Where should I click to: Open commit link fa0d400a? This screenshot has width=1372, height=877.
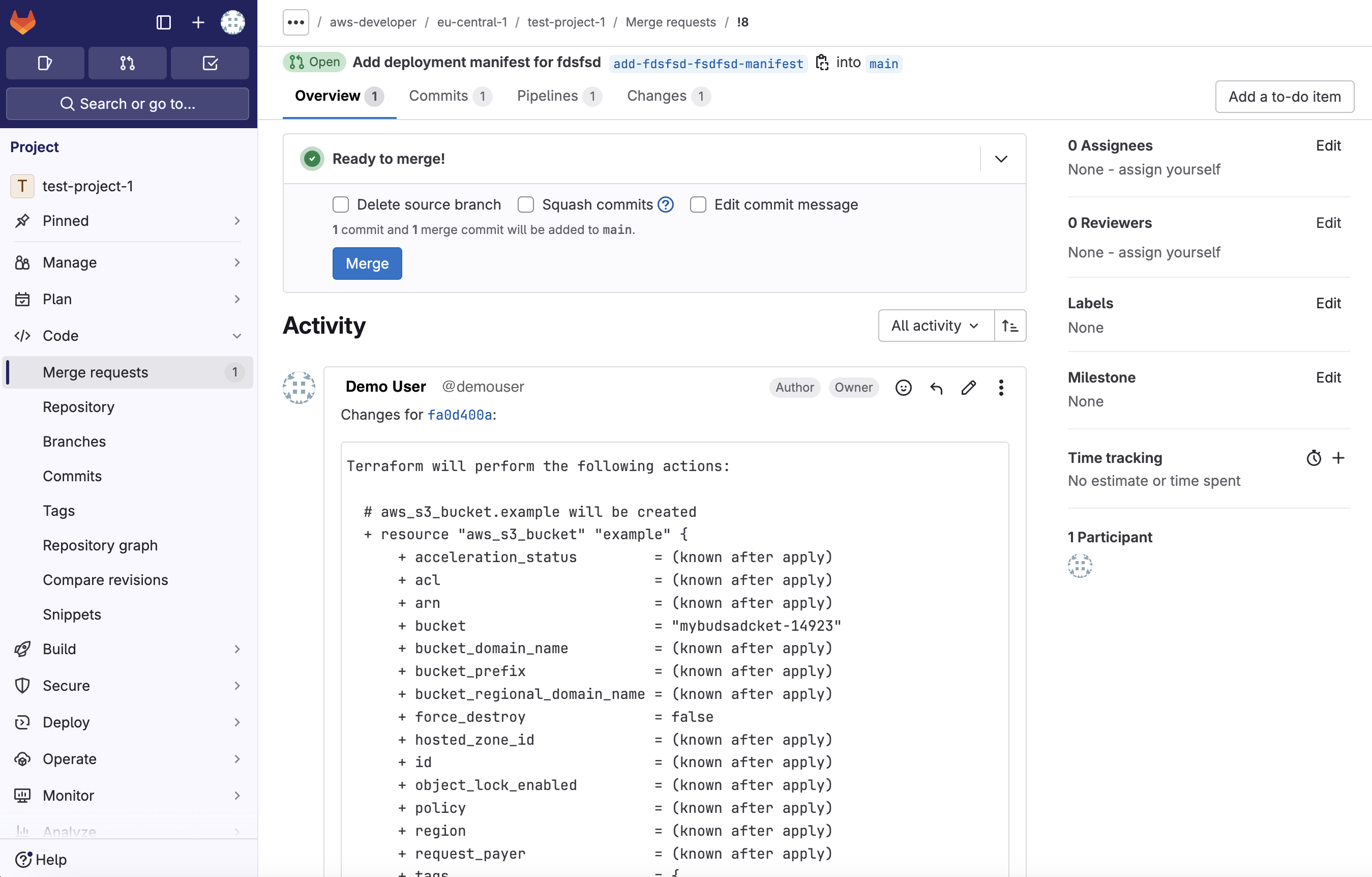[459, 415]
